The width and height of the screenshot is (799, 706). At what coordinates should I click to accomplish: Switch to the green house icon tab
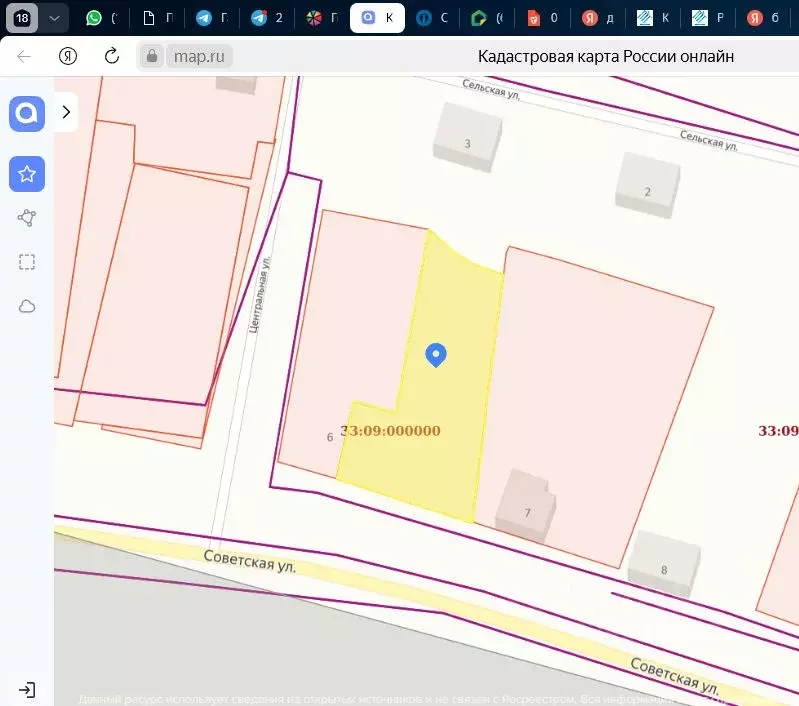[487, 18]
